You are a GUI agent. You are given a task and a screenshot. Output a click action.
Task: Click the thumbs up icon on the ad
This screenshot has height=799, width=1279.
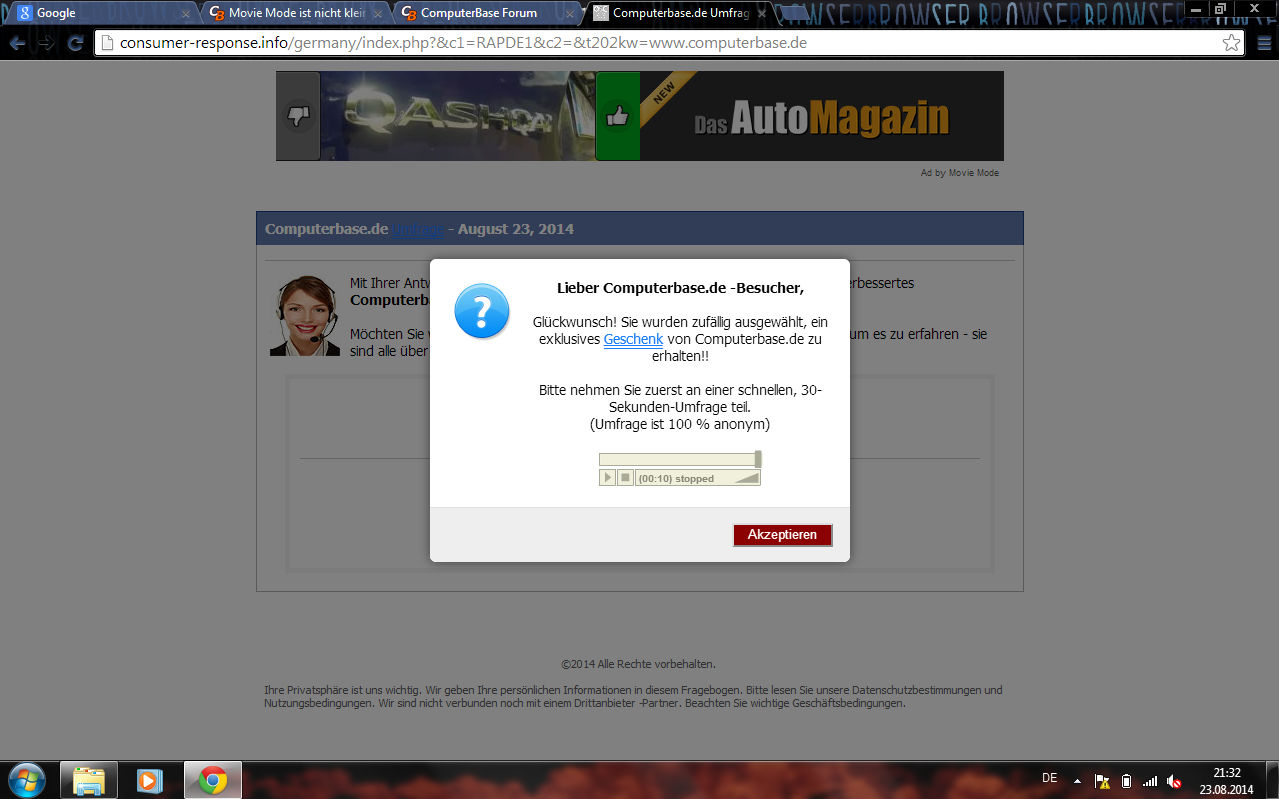(617, 116)
